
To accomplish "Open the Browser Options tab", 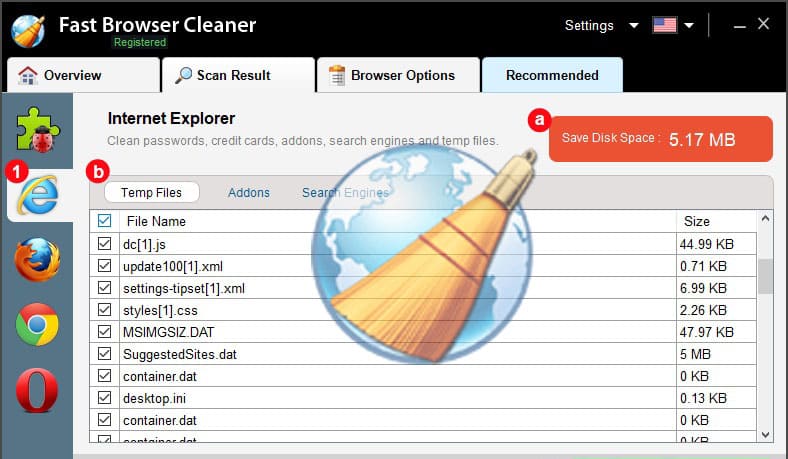I will click(x=398, y=75).
